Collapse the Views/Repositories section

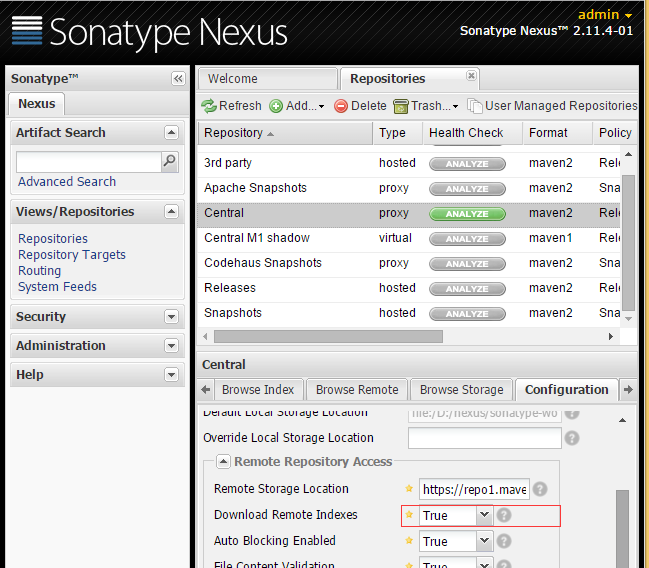pyautogui.click(x=171, y=212)
